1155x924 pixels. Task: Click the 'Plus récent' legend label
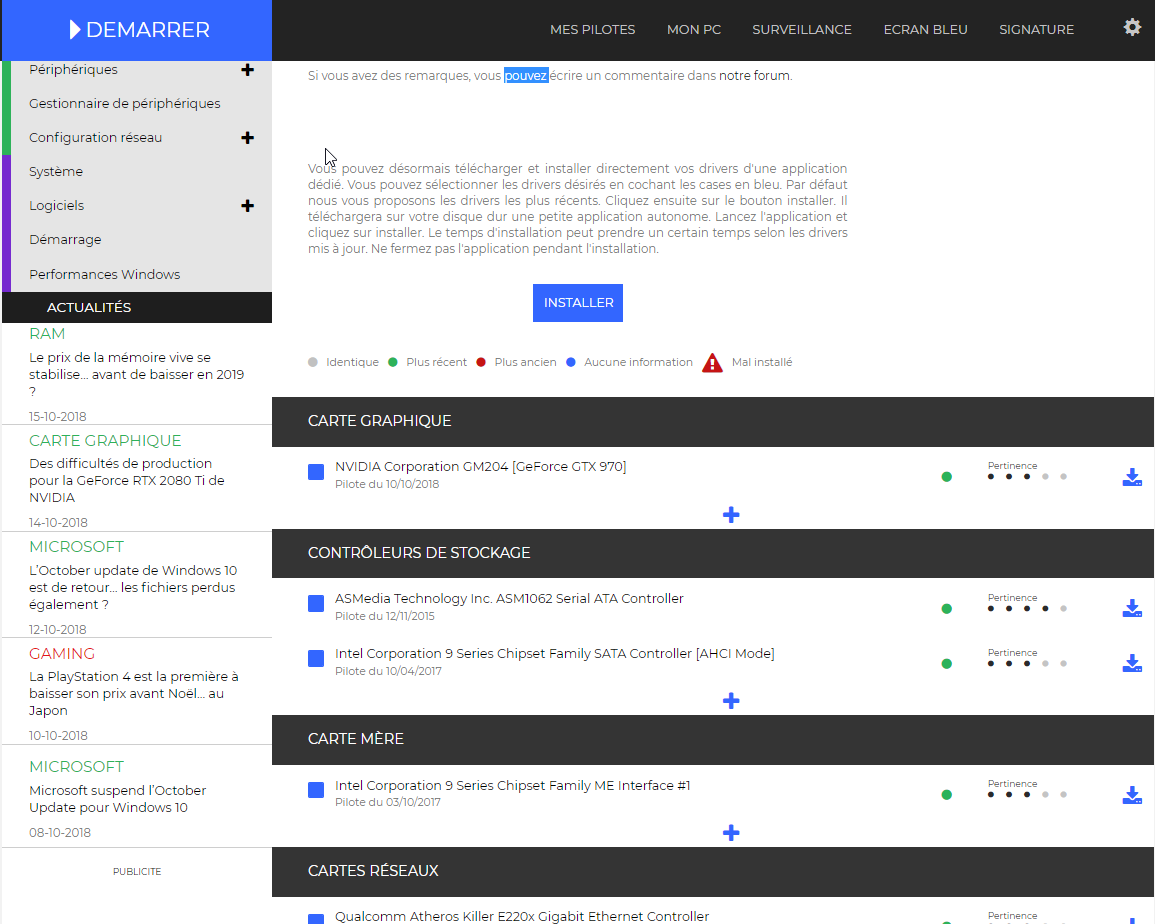click(x=436, y=363)
